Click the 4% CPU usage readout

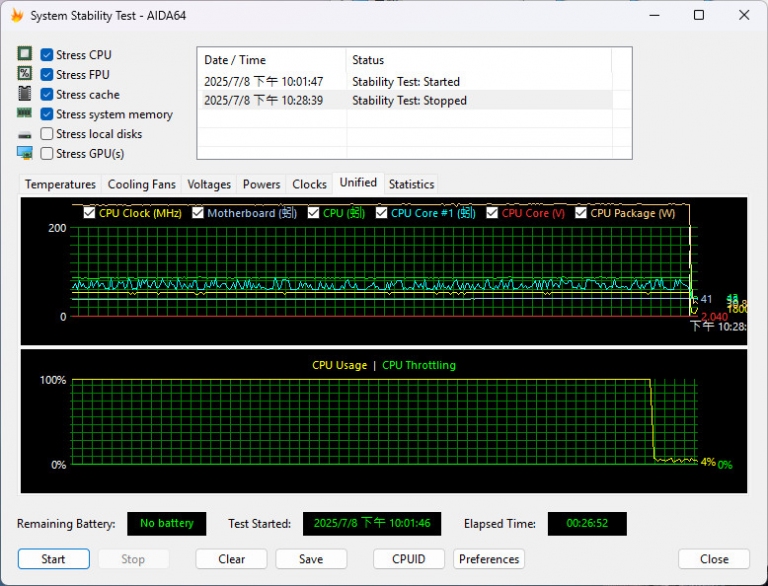tap(708, 462)
